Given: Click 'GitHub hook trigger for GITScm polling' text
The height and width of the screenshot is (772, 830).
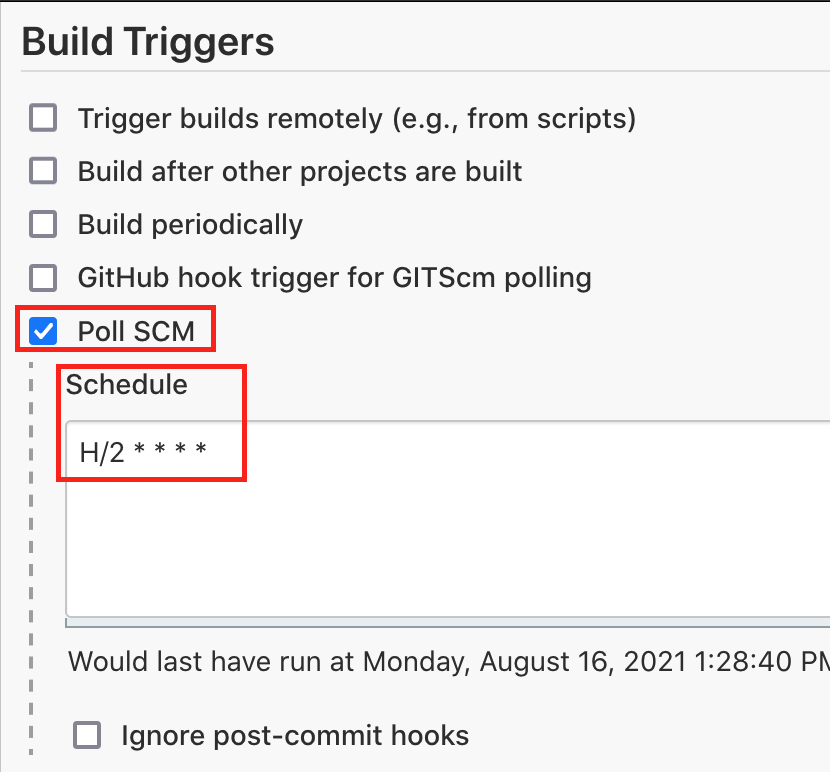Looking at the screenshot, I should [335, 278].
